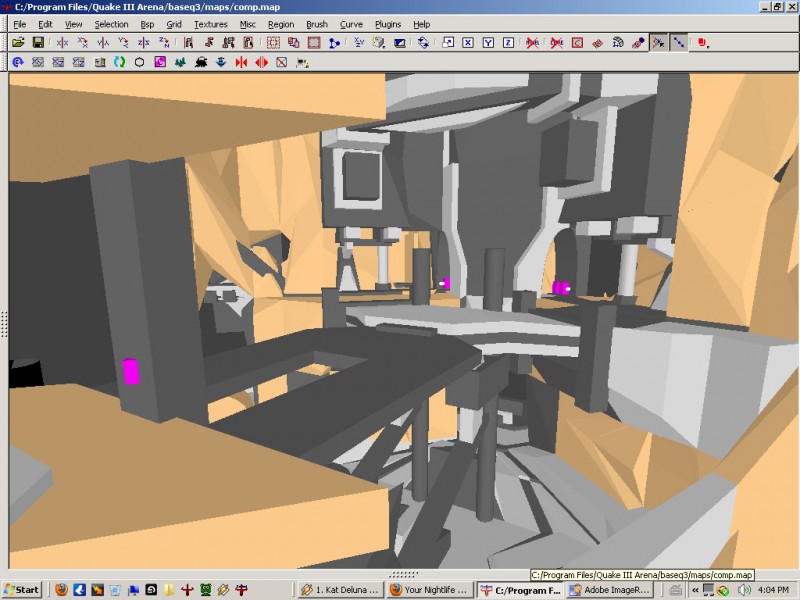Switch to the Kat Deluna taskbar window
The width and height of the screenshot is (800, 600).
click(340, 590)
